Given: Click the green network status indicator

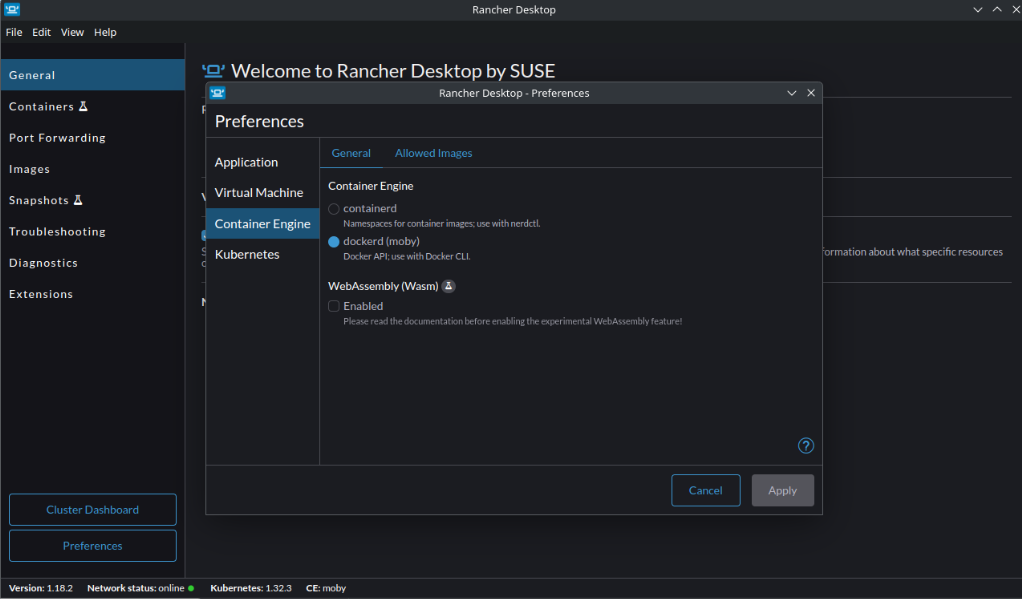Looking at the screenshot, I should pyautogui.click(x=191, y=588).
